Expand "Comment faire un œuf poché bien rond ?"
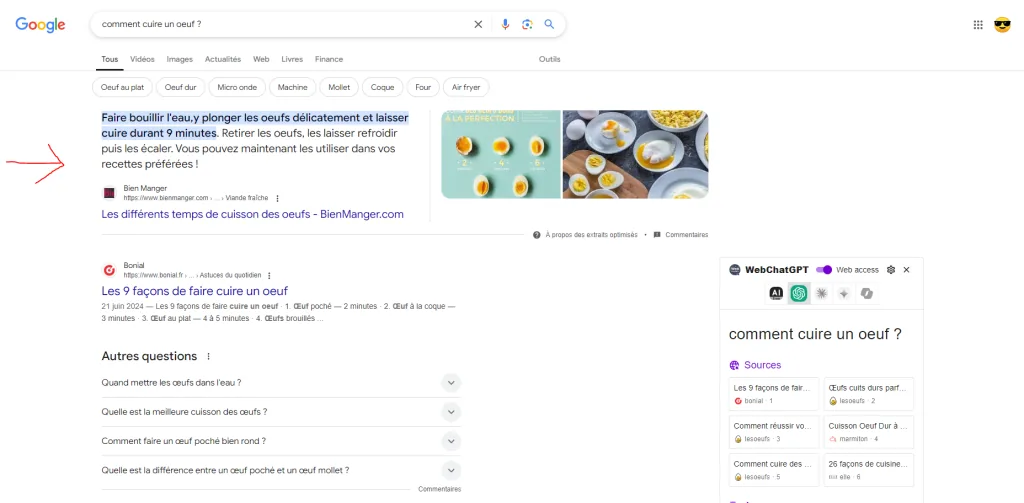The width and height of the screenshot is (1024, 503). click(281, 441)
